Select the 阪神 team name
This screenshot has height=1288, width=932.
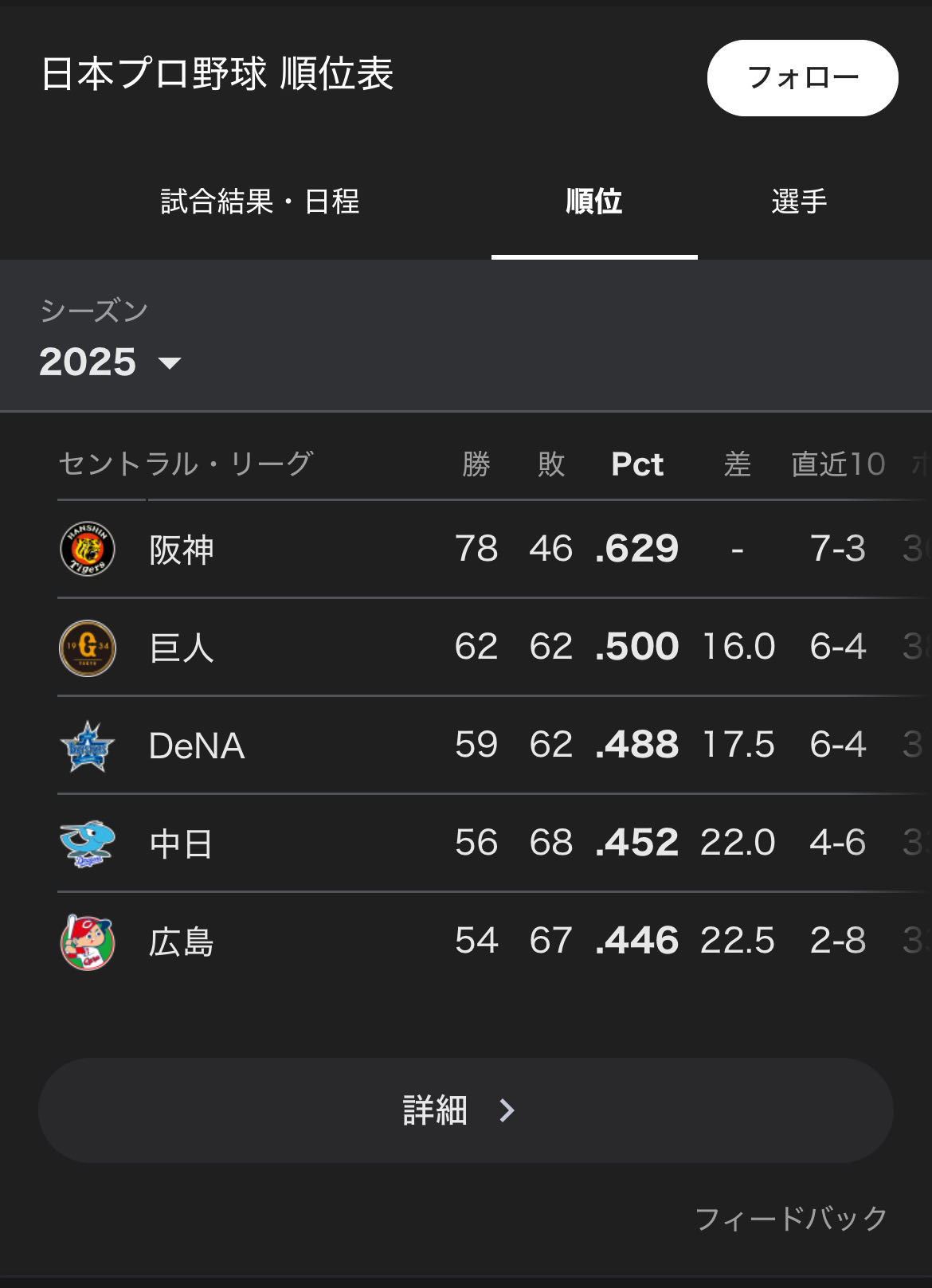pyautogui.click(x=182, y=550)
